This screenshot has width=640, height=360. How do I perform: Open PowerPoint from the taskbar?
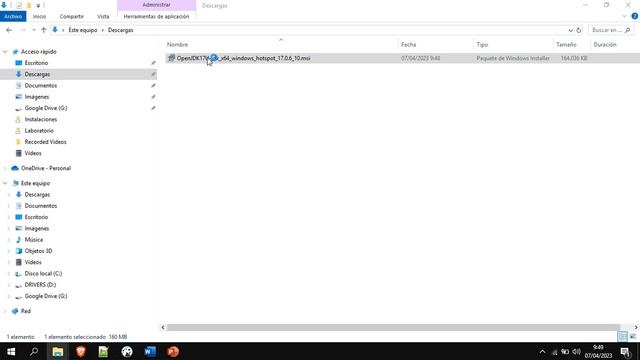(x=173, y=351)
